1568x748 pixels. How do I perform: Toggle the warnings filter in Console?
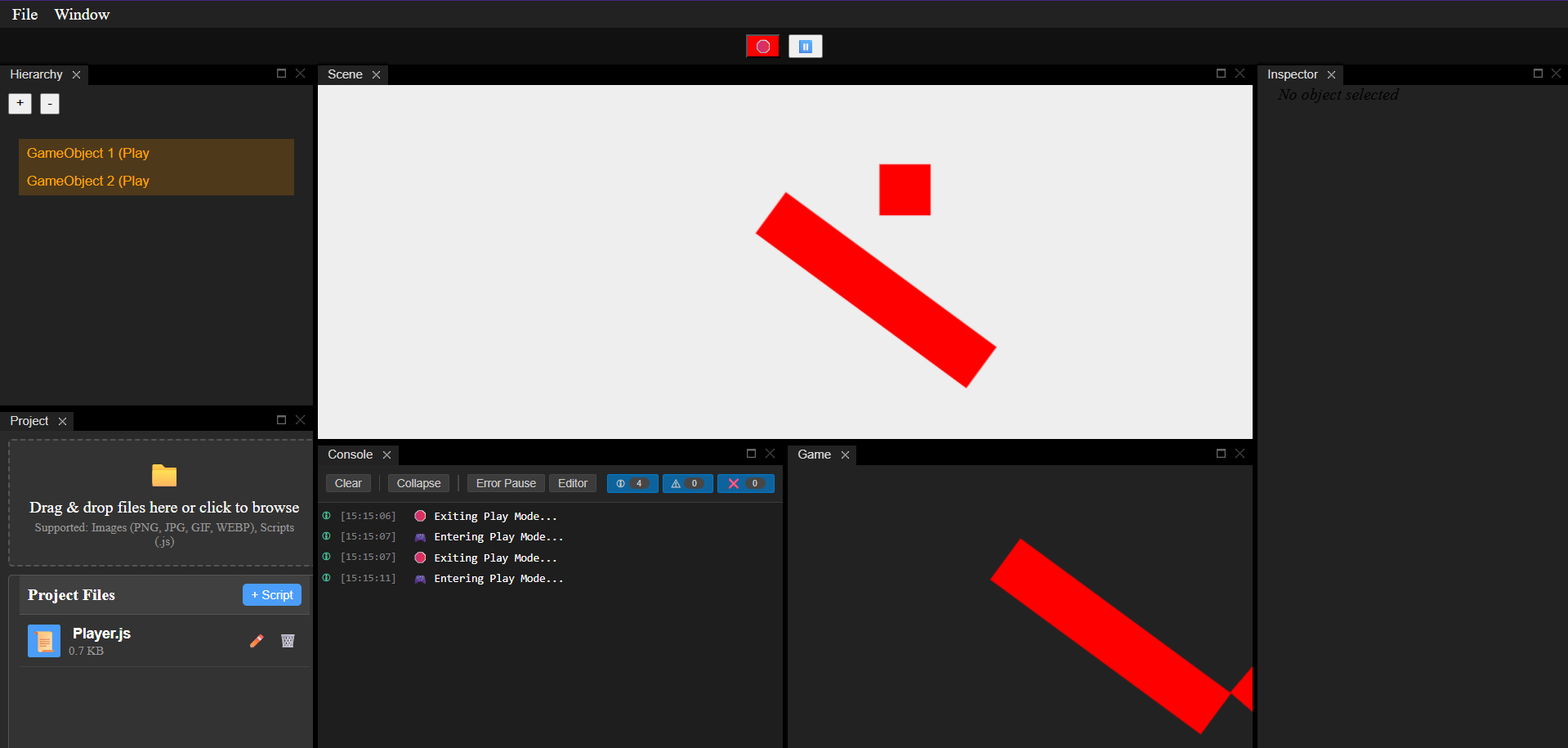click(x=687, y=483)
